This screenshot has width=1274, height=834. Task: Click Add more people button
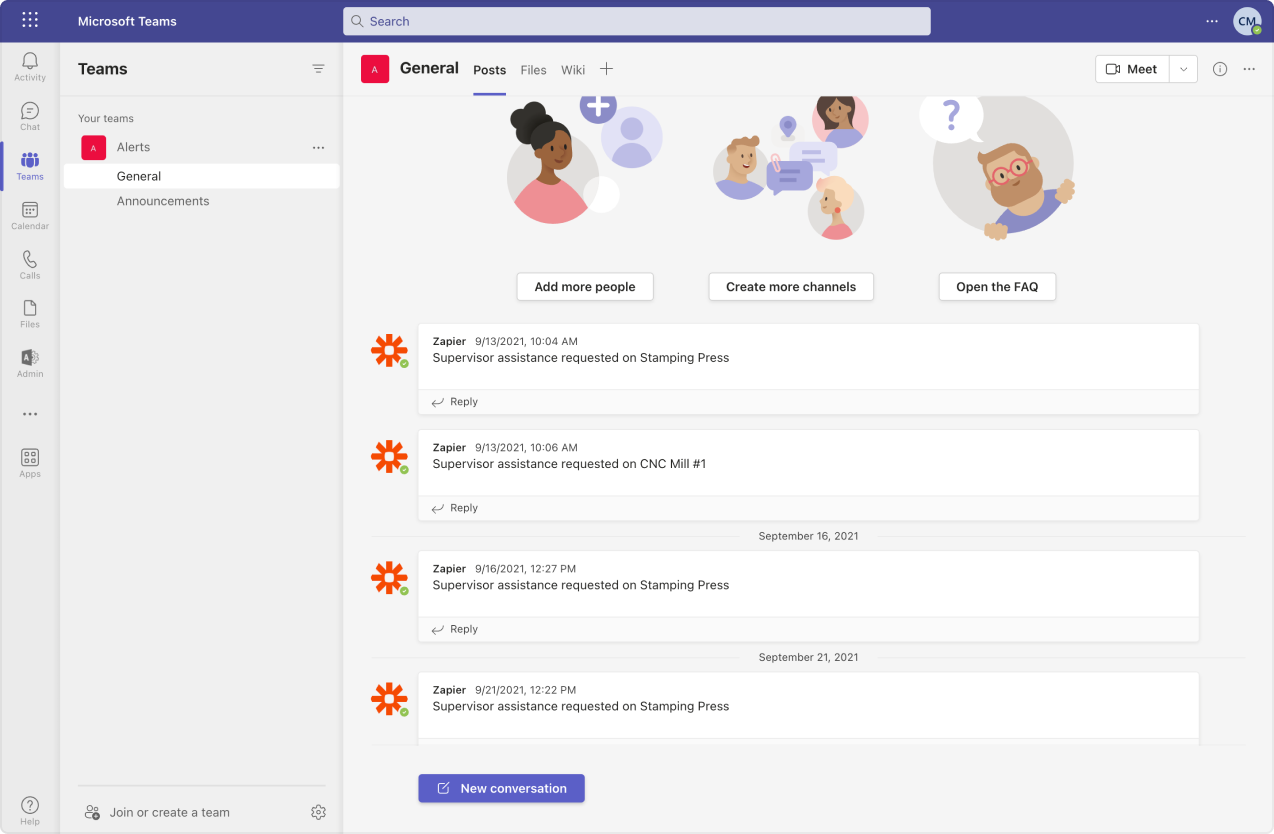pyautogui.click(x=585, y=287)
